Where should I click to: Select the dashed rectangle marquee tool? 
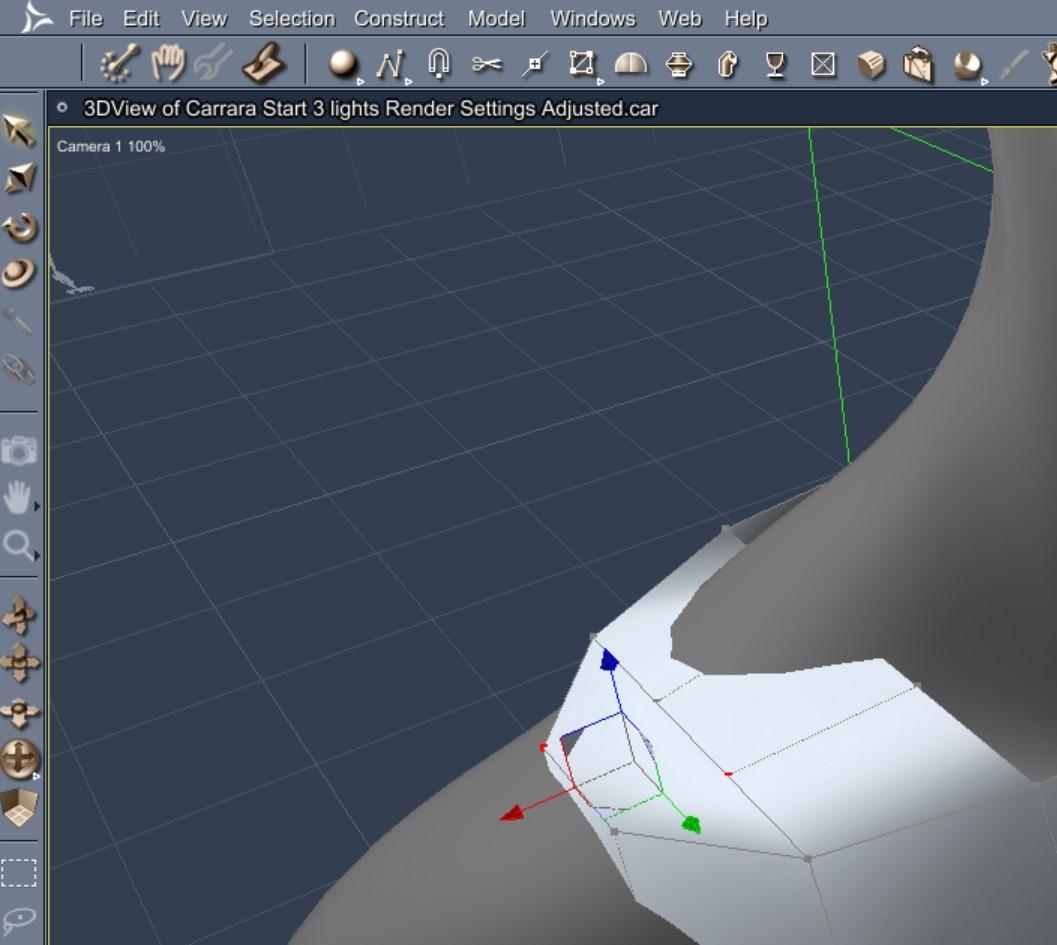[x=19, y=873]
